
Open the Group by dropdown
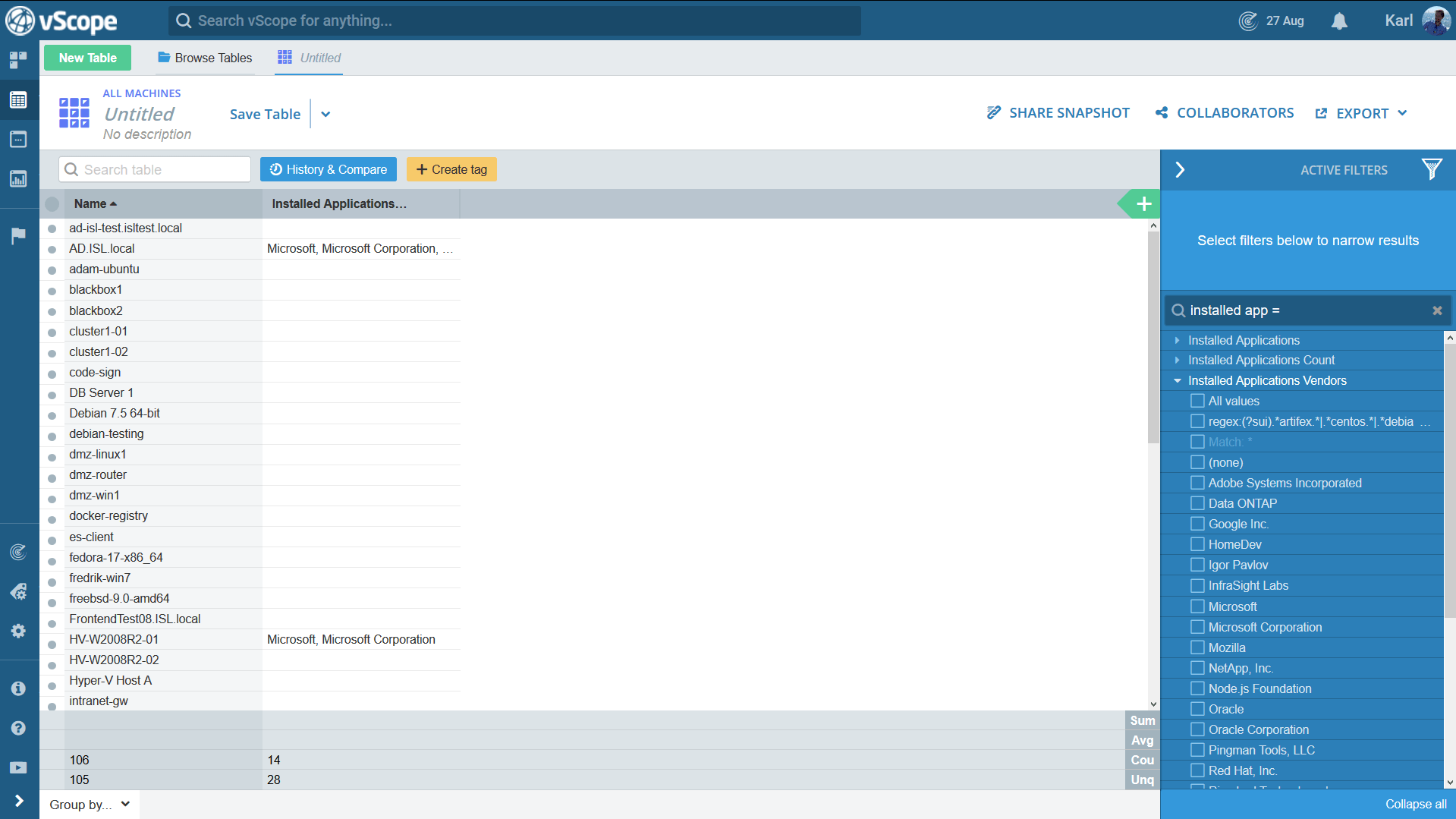click(x=90, y=805)
